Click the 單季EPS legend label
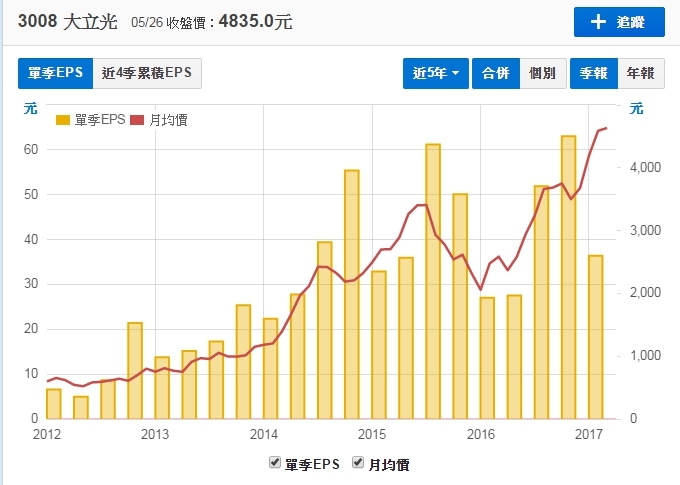The height and width of the screenshot is (485, 680). [x=100, y=120]
